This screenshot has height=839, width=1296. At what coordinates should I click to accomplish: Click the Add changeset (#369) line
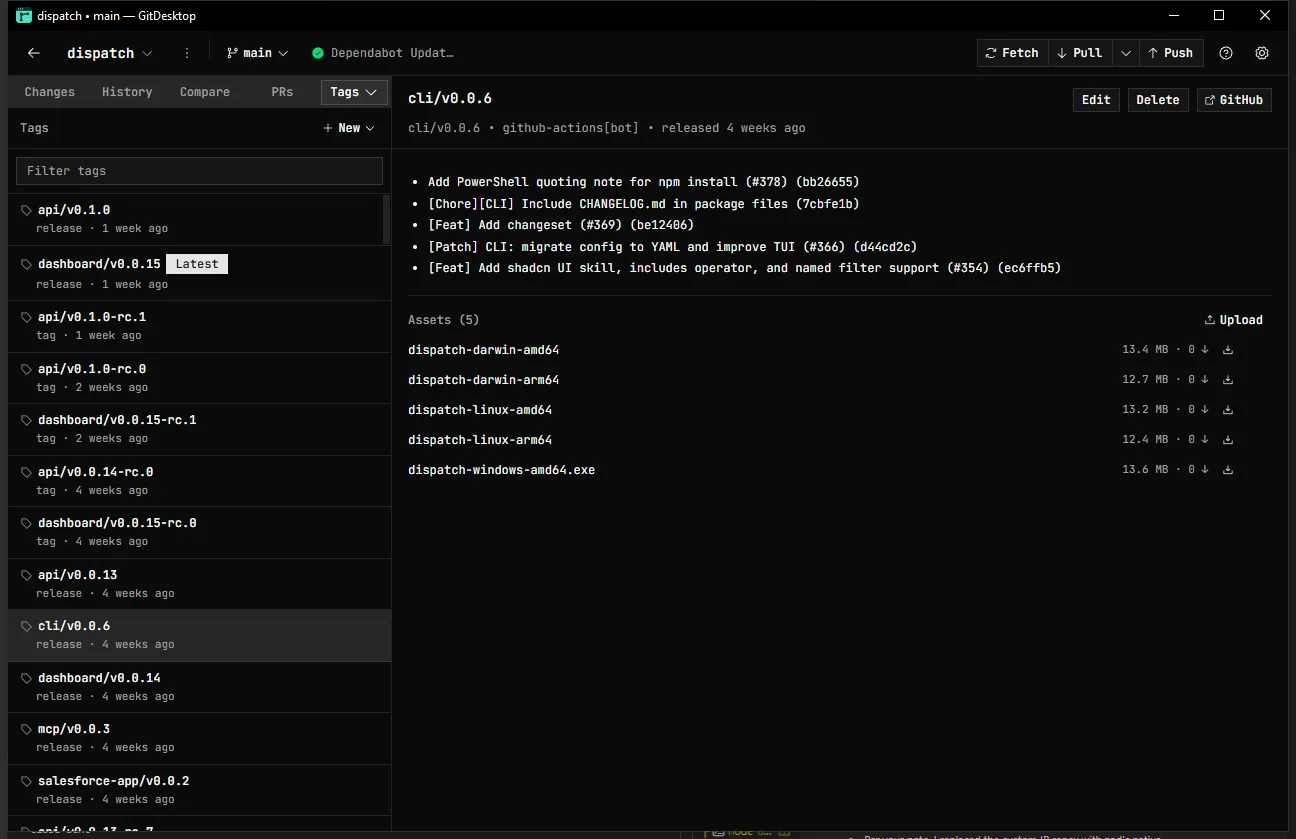[560, 225]
